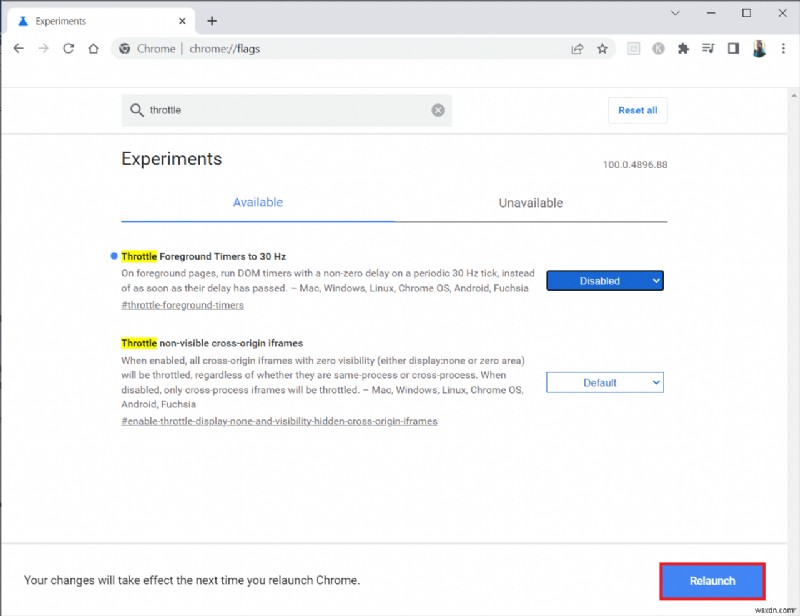Screen dimensions: 800x616
Task: Open the side panel icon
Action: click(x=733, y=48)
